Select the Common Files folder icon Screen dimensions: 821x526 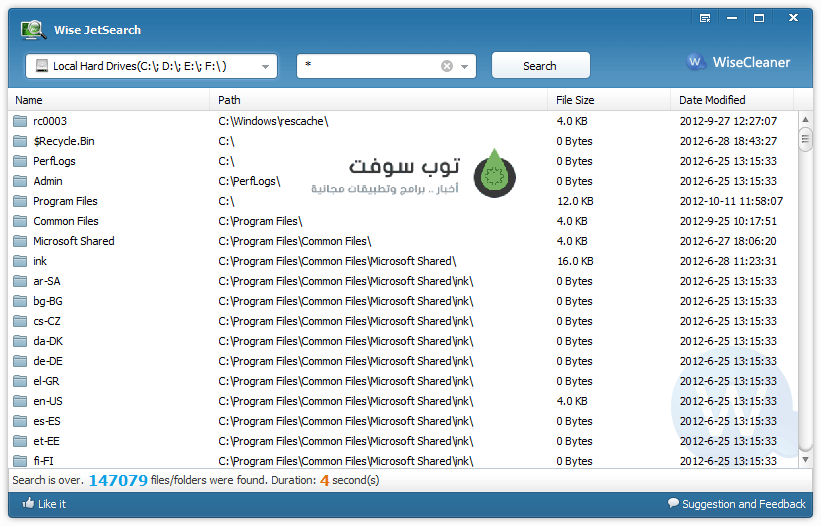point(20,221)
